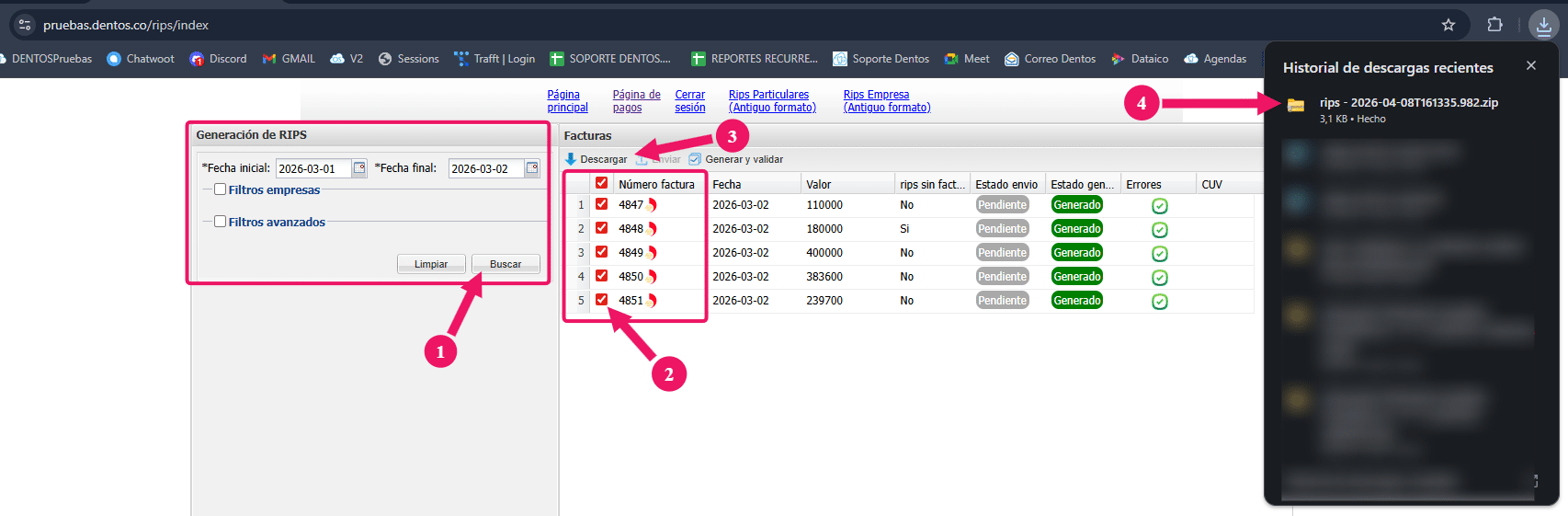1568x516 pixels.
Task: Click the Generar y validar icon
Action: point(695,159)
